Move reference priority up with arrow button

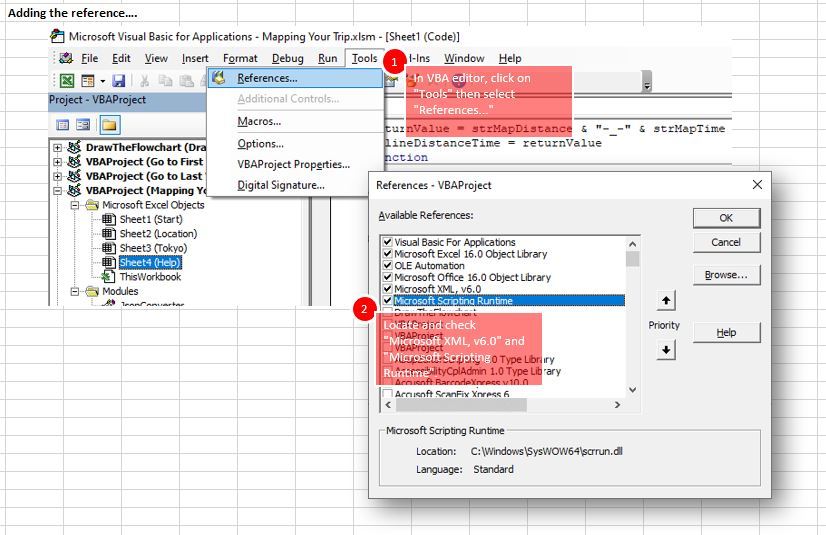(666, 301)
